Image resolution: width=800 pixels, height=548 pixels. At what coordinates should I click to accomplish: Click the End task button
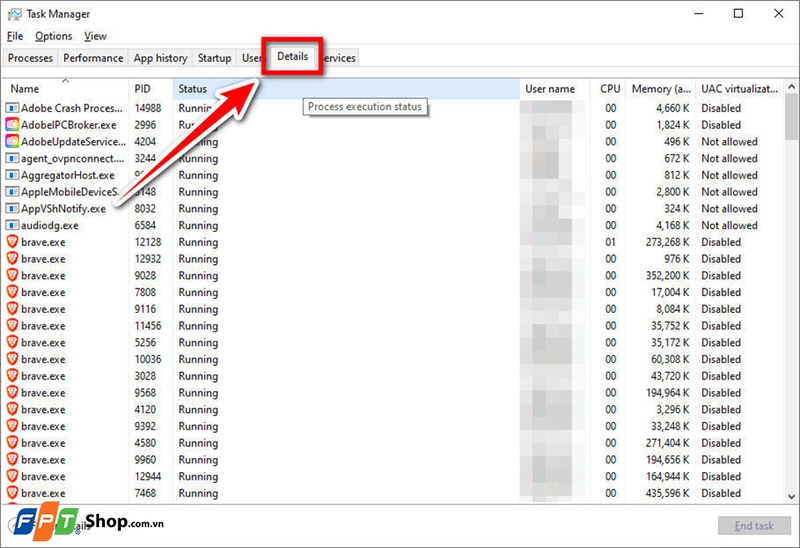click(x=754, y=526)
